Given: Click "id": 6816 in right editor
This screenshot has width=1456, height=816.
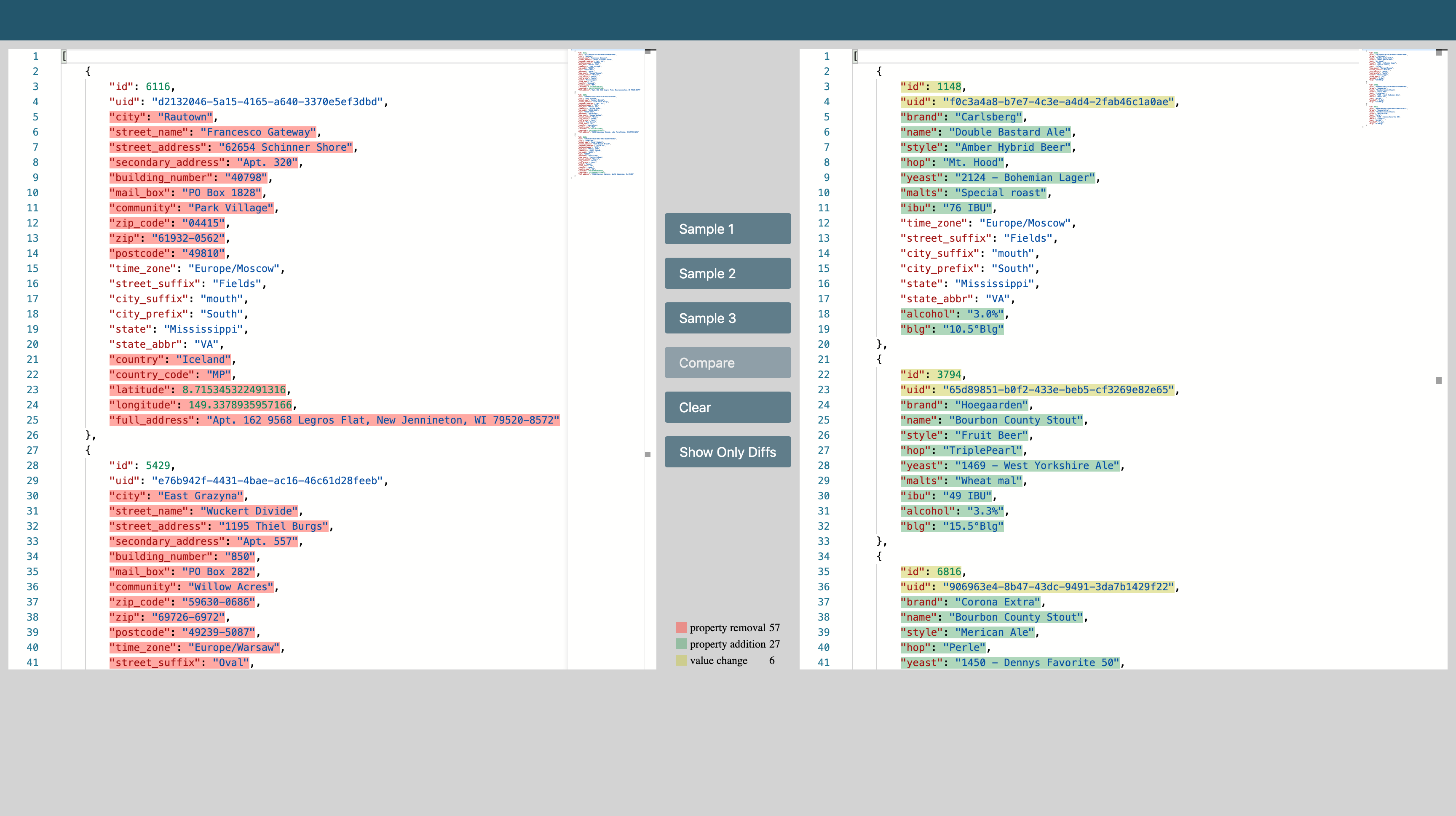Looking at the screenshot, I should tap(931, 571).
